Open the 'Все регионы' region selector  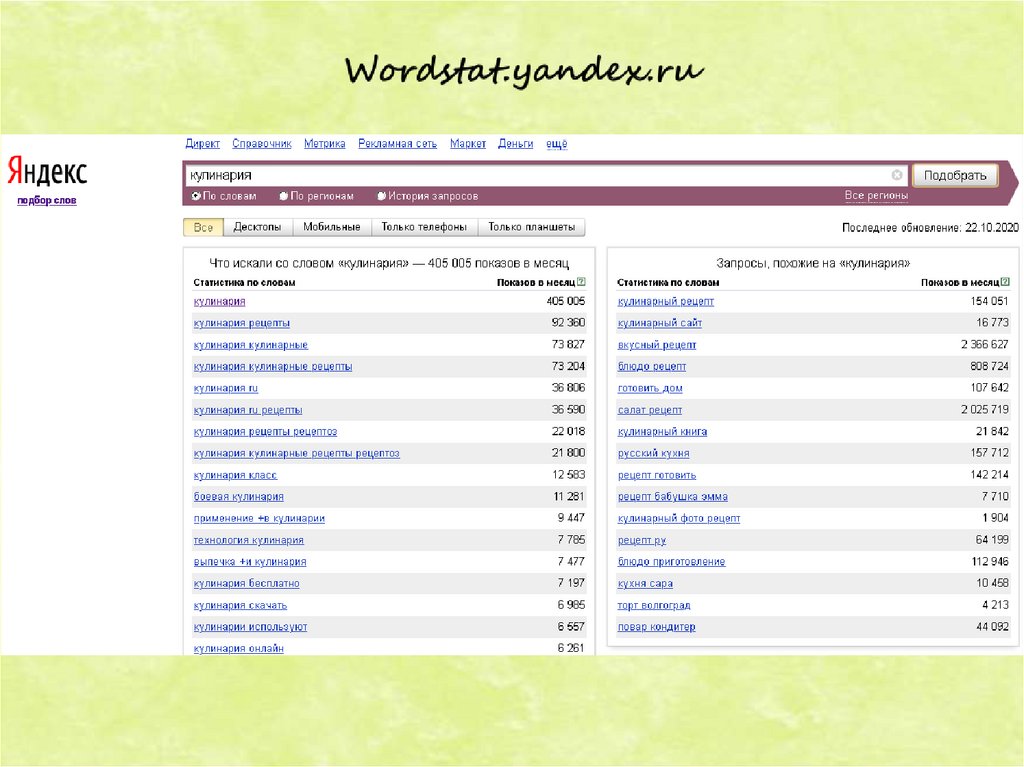[876, 196]
